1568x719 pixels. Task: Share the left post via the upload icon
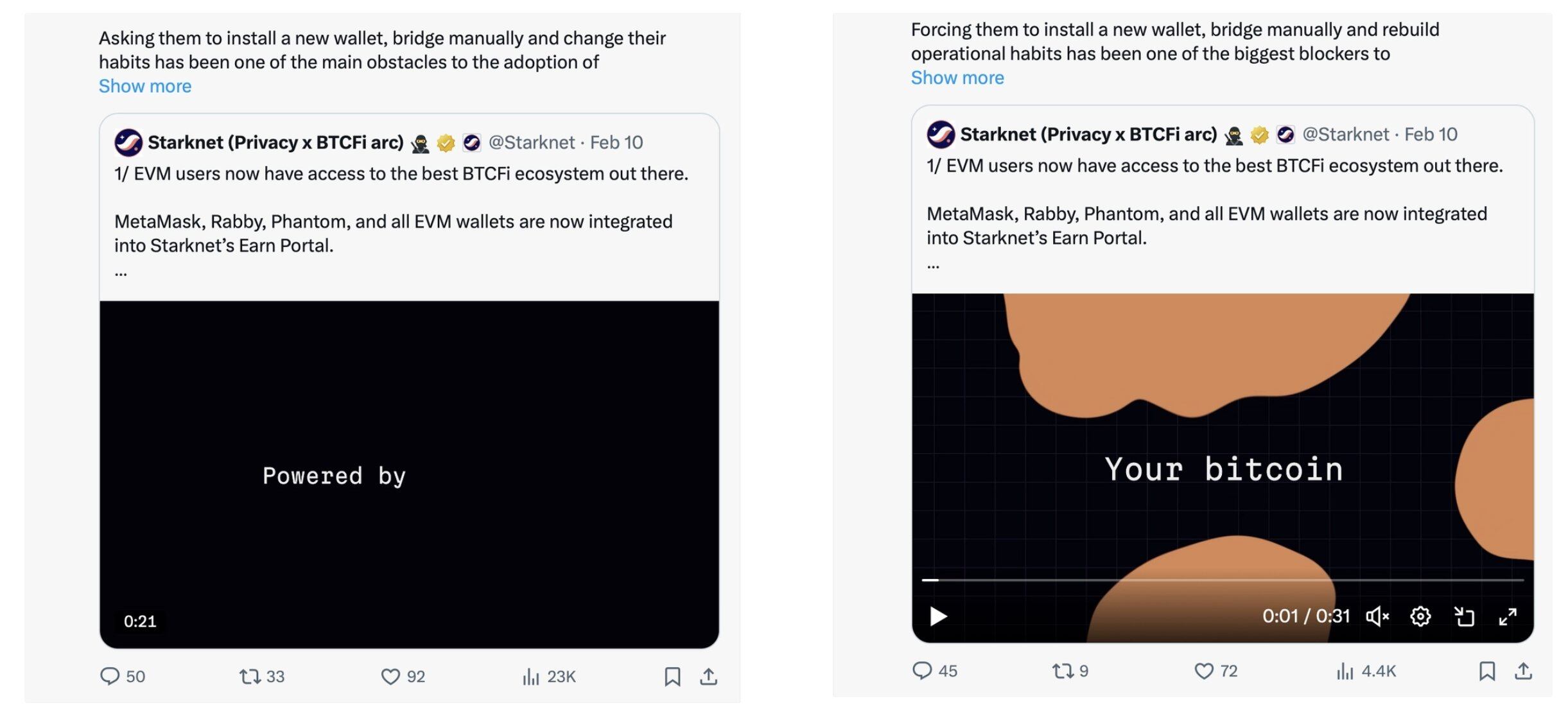(710, 676)
